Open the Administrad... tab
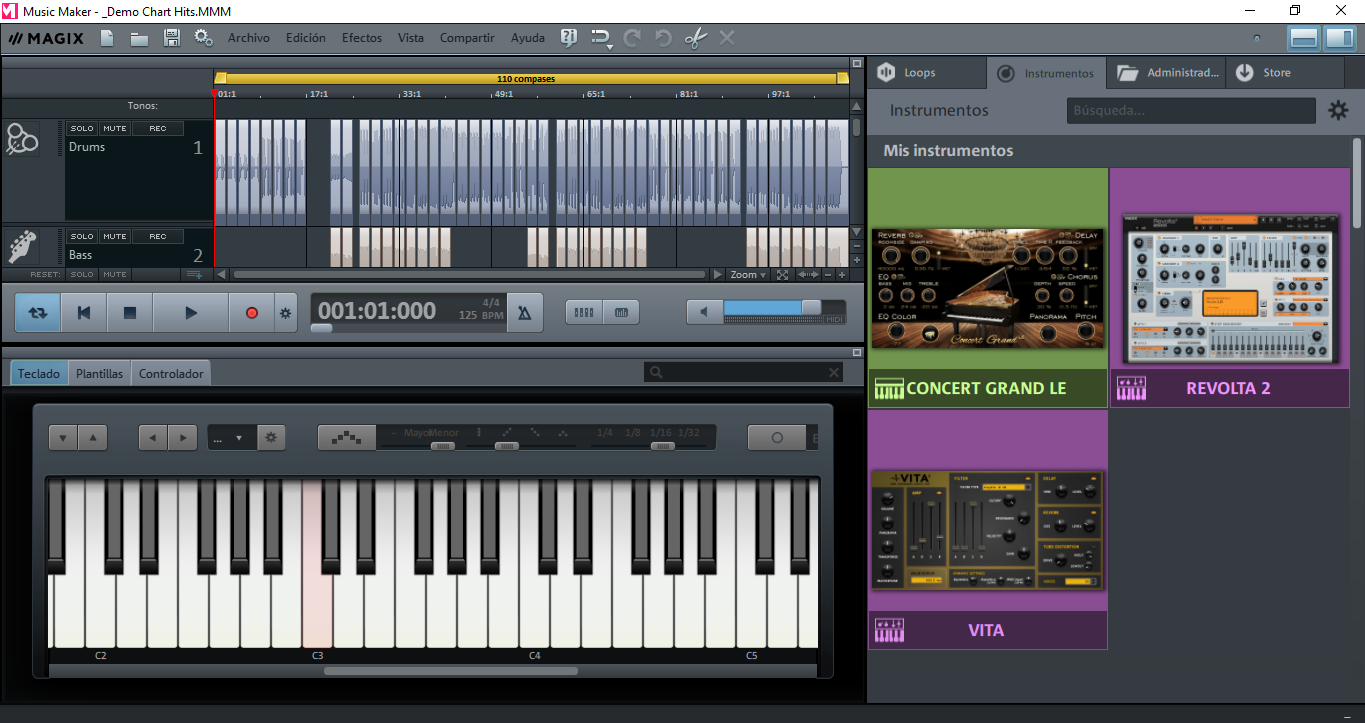Screen dimensions: 1365x723 pyautogui.click(x=1167, y=73)
